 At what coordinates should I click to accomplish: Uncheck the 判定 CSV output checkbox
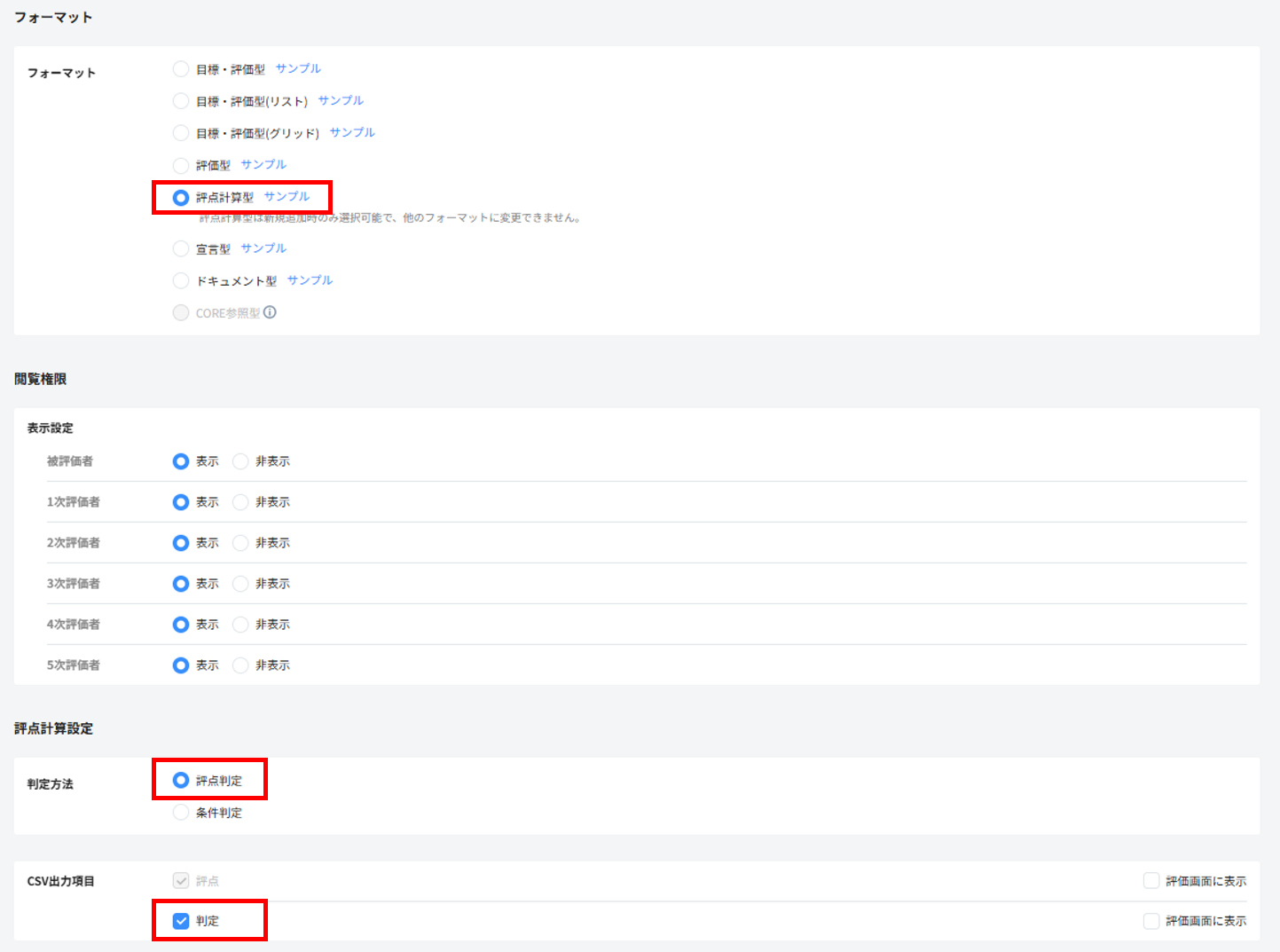(x=181, y=921)
